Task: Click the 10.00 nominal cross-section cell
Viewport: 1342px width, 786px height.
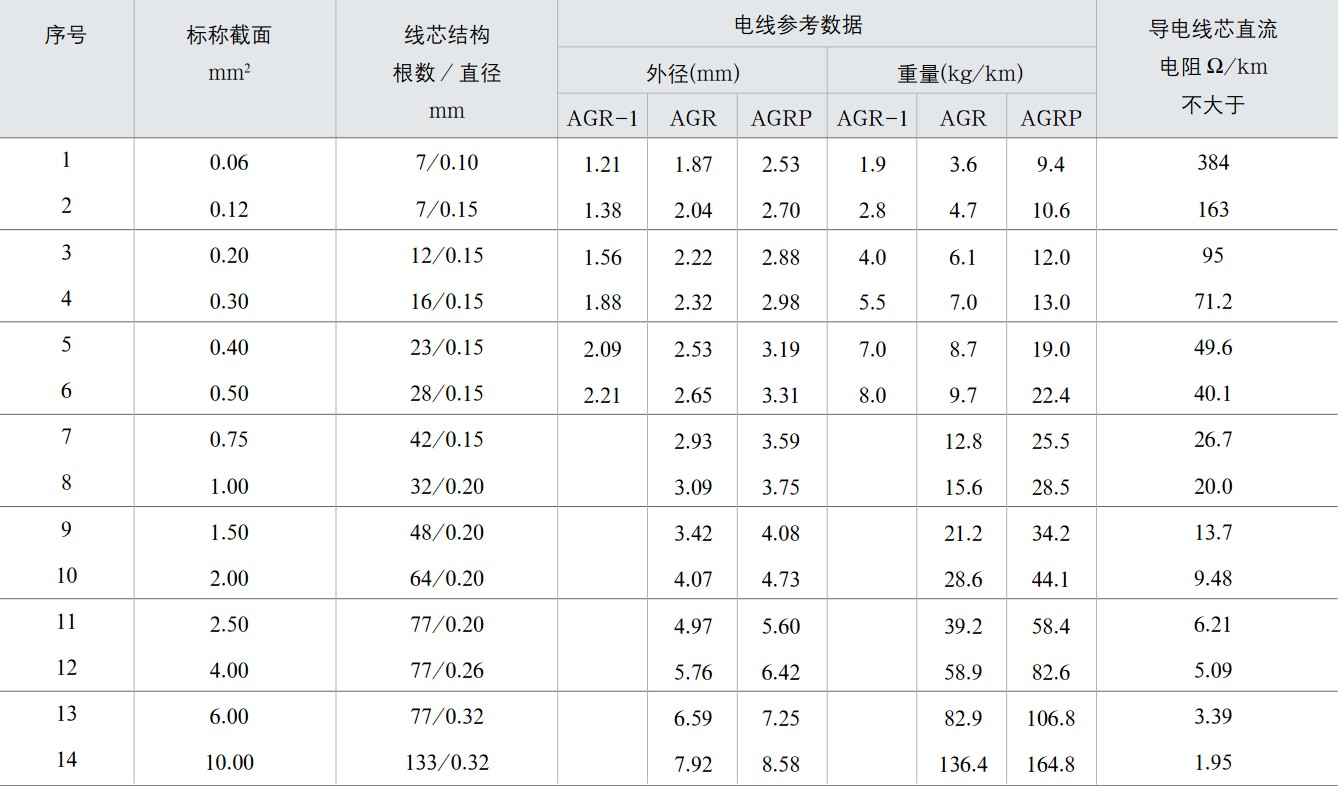Action: tap(229, 763)
